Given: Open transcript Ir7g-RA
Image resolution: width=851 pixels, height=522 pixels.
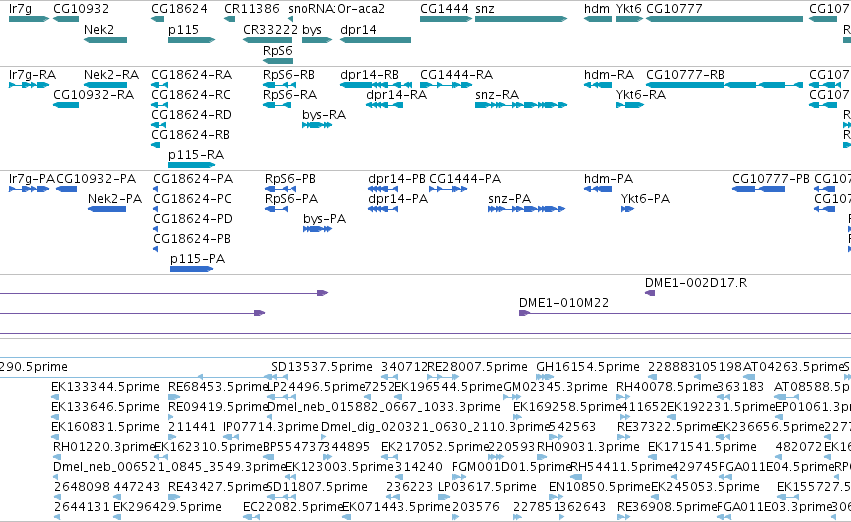Looking at the screenshot, I should click(29, 85).
